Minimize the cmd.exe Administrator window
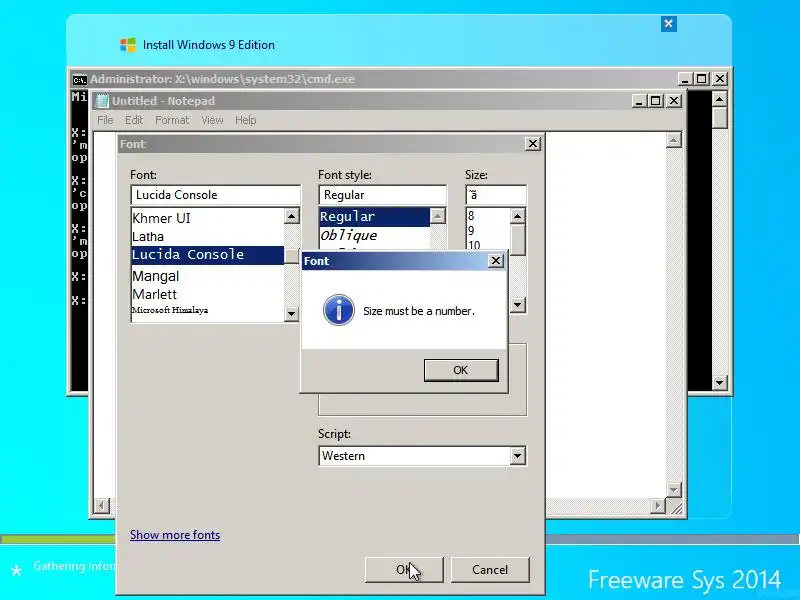 pyautogui.click(x=685, y=79)
